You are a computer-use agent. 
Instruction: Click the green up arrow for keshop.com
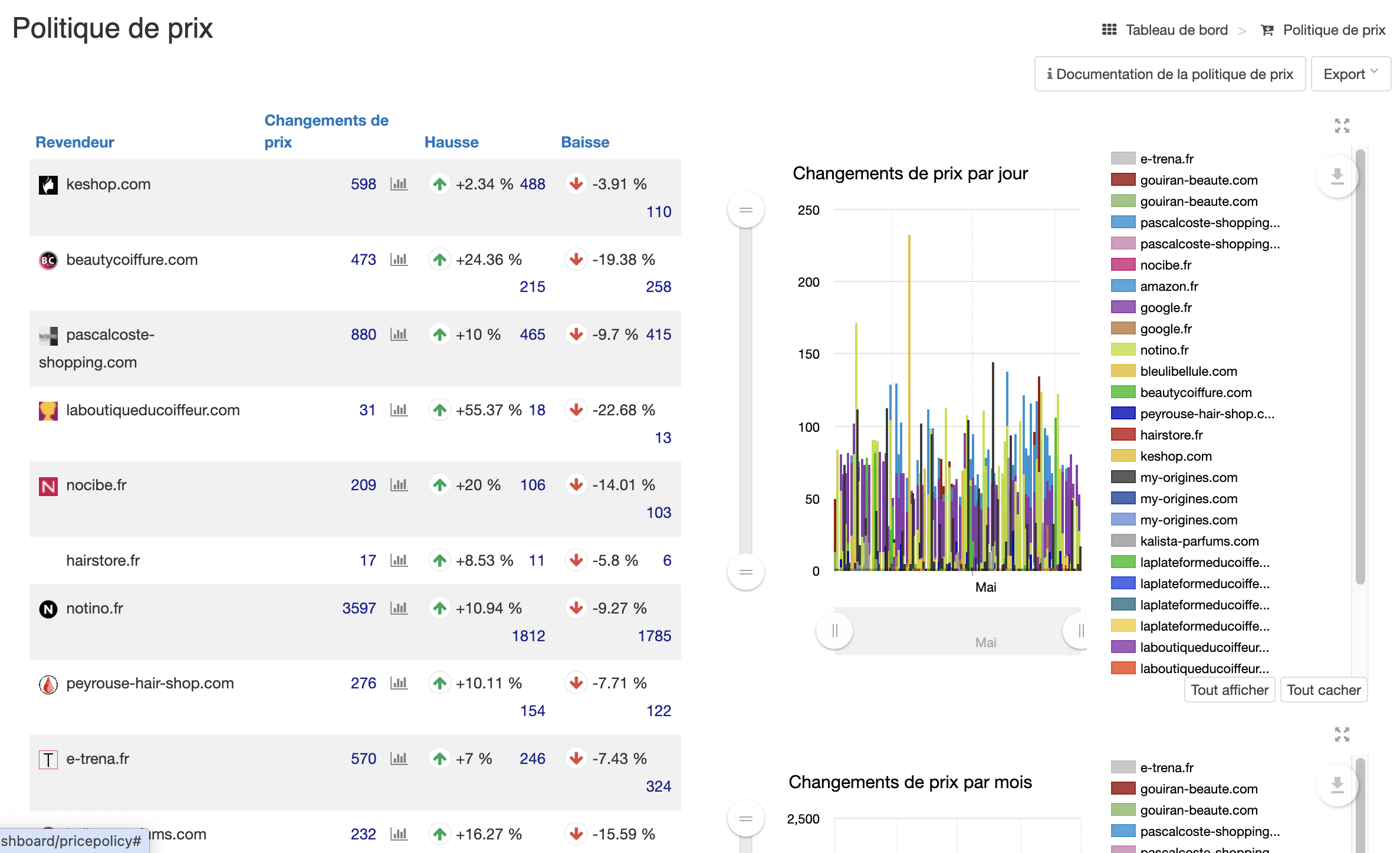[x=439, y=184]
